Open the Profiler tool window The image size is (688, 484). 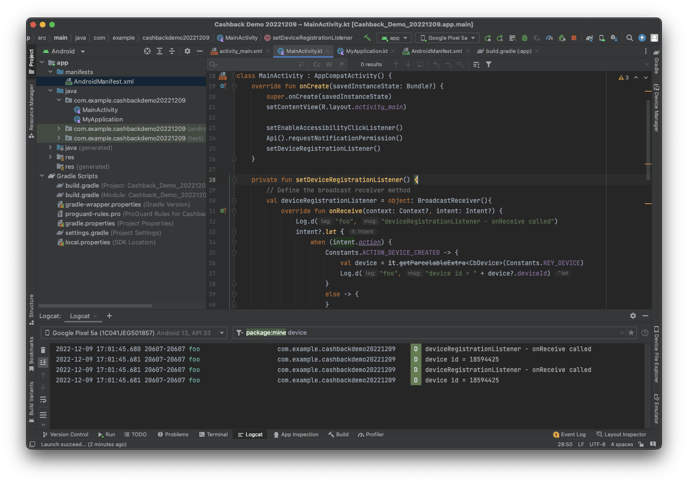pos(371,434)
